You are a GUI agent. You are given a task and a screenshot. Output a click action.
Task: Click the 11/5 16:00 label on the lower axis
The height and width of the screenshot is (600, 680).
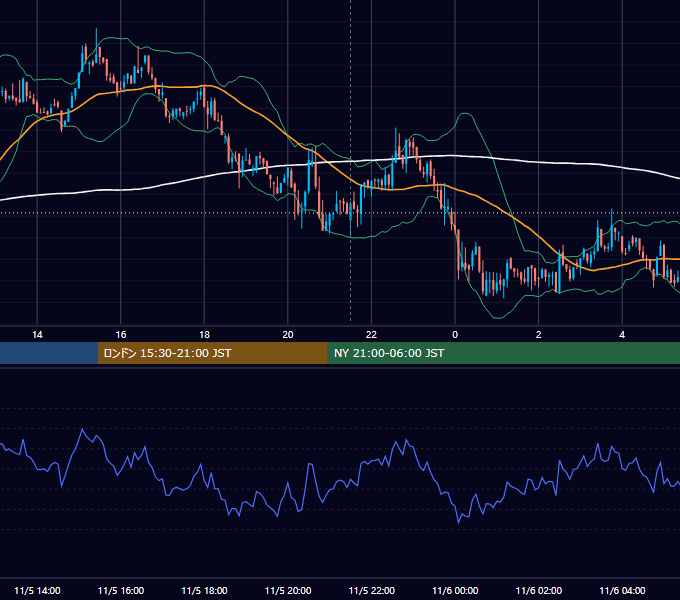pos(121,590)
